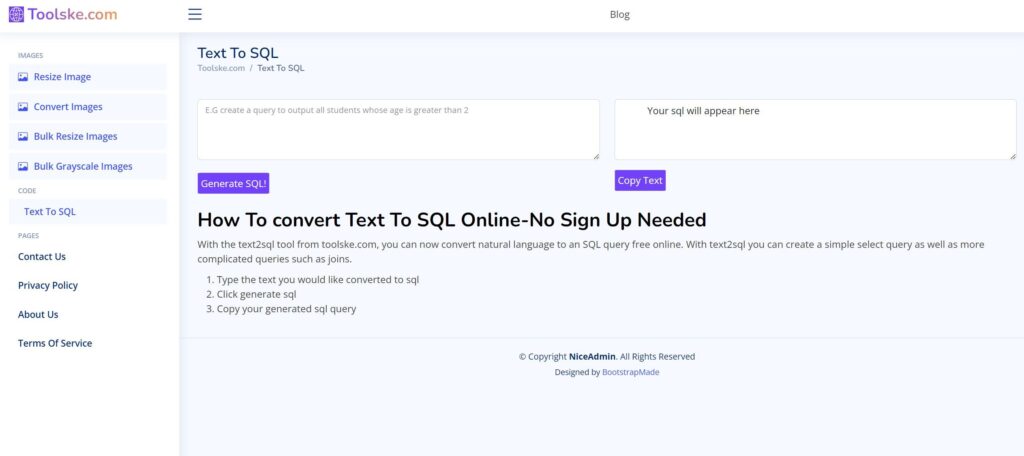Click the input textarea resize handle

(595, 155)
